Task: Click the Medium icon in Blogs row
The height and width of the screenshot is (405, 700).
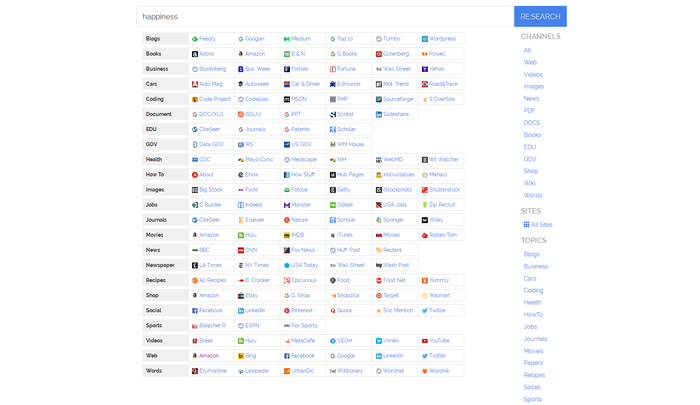Action: pyautogui.click(x=287, y=39)
